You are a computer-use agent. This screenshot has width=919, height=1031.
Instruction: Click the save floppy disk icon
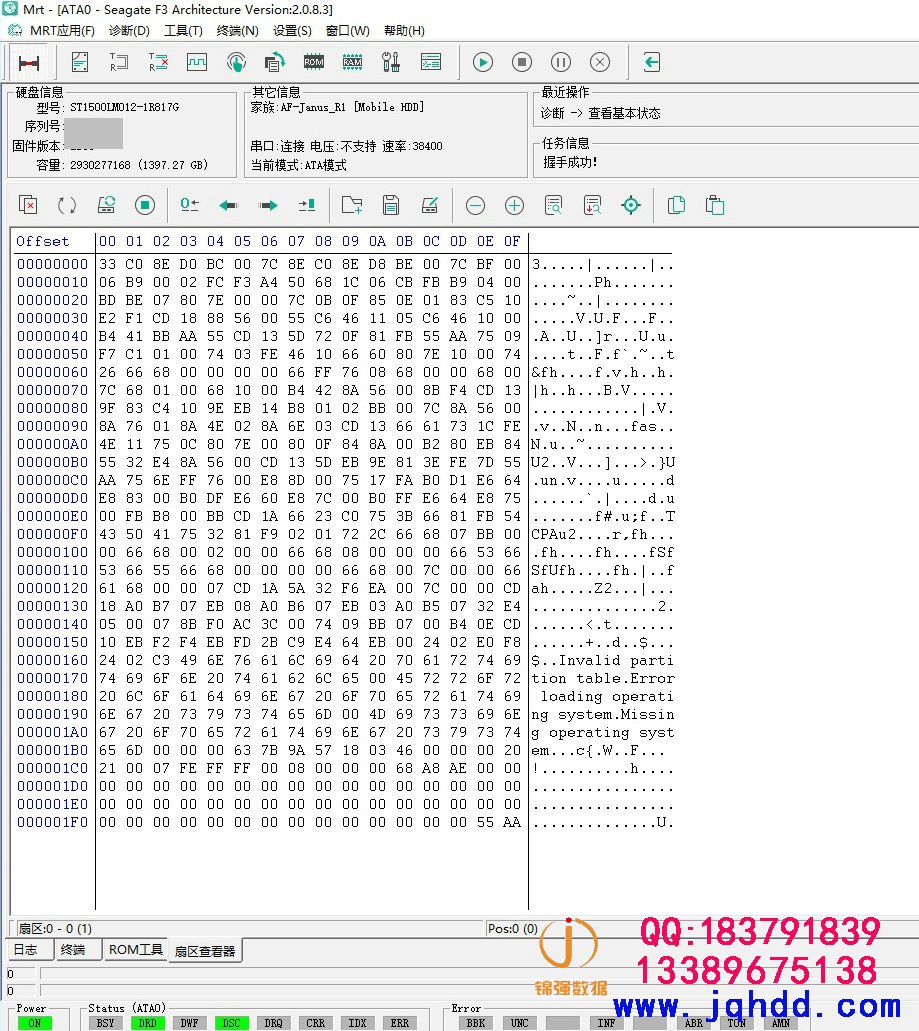coord(391,205)
